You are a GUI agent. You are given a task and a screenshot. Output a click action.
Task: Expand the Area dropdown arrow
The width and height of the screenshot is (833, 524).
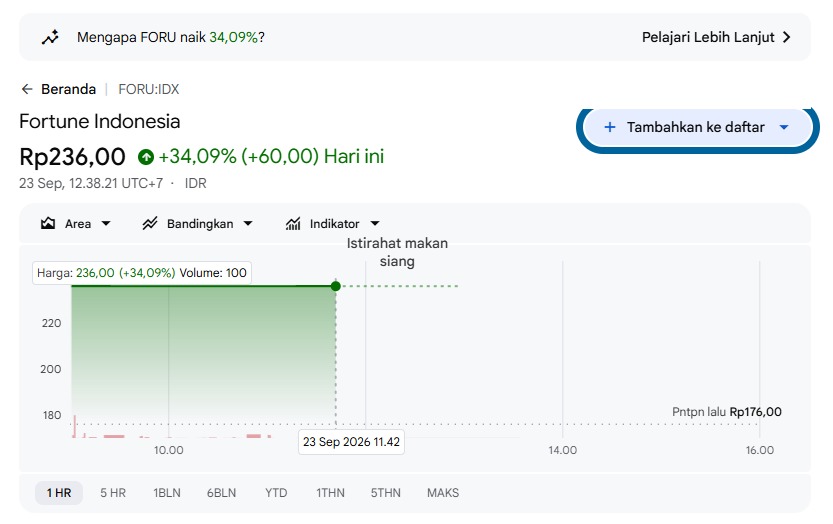coord(106,224)
